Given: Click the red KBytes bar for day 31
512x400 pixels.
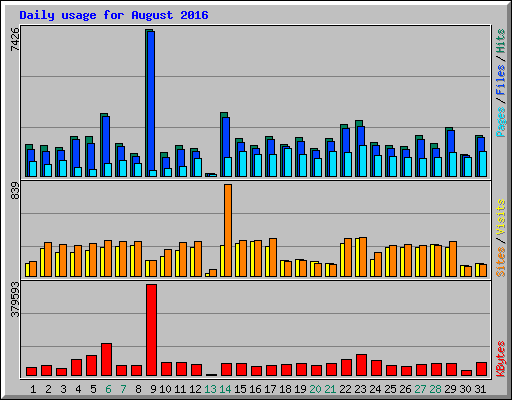Looking at the screenshot, I should pyautogui.click(x=481, y=369).
